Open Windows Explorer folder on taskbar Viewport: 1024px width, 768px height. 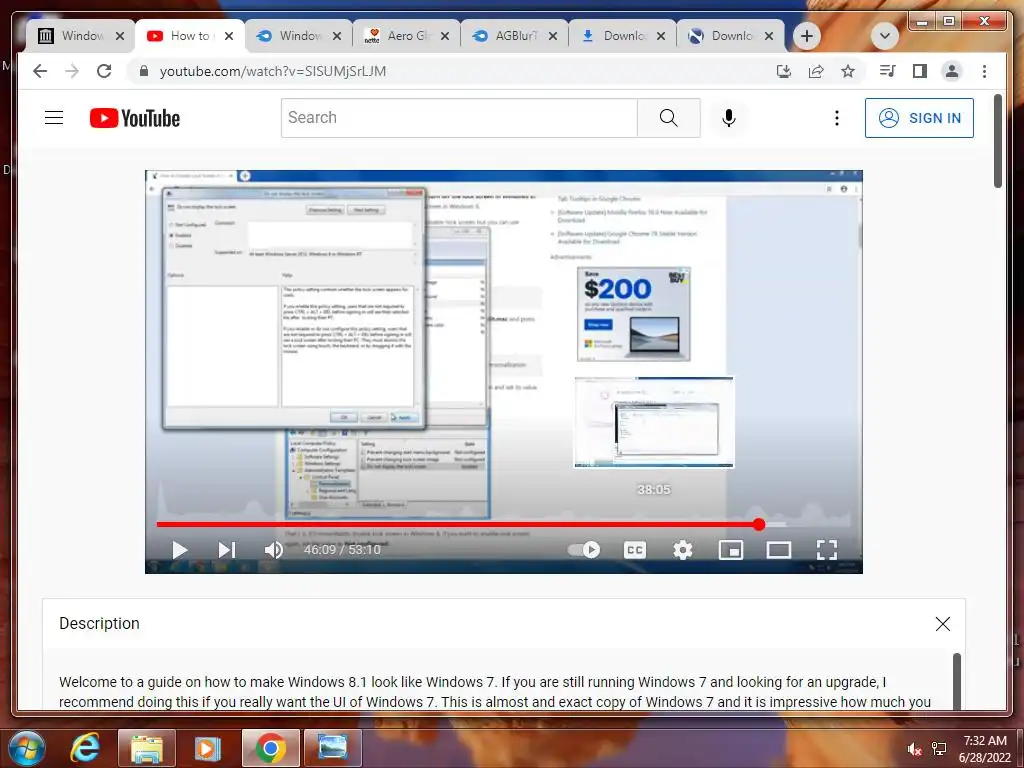click(x=146, y=748)
